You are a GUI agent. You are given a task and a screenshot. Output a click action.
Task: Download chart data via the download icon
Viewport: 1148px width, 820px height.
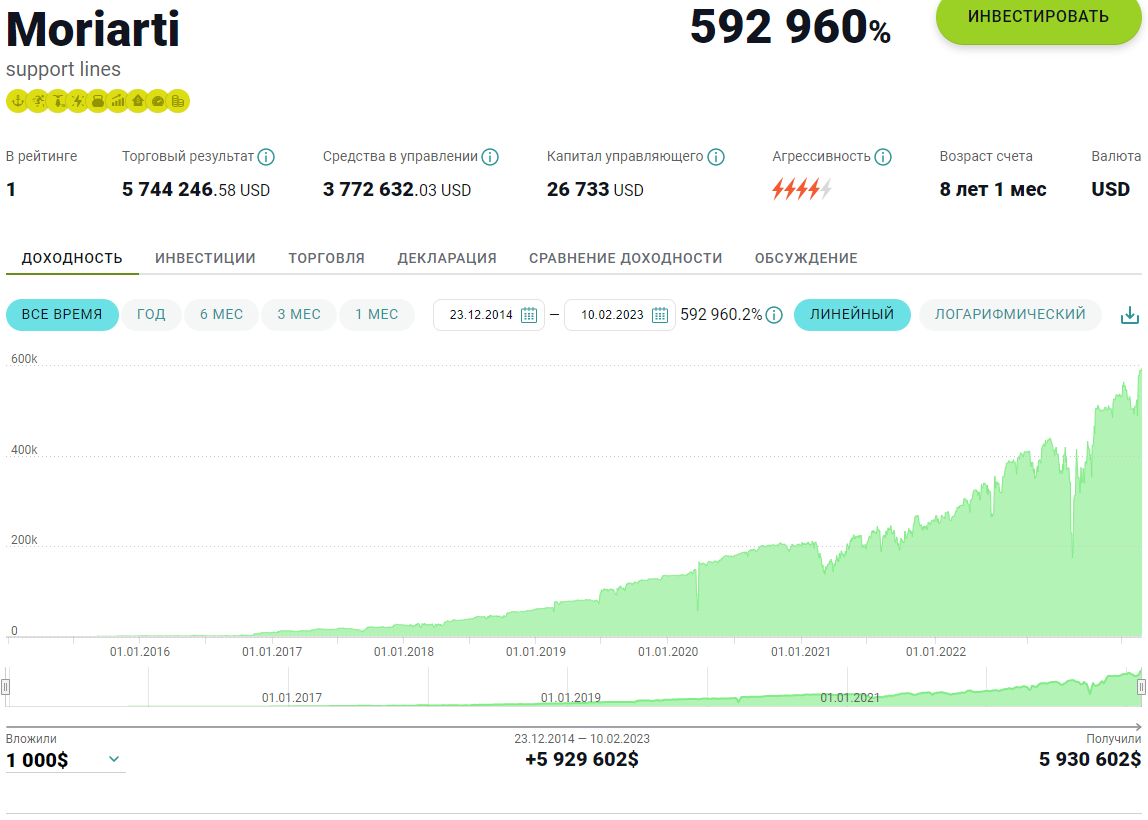click(1129, 315)
